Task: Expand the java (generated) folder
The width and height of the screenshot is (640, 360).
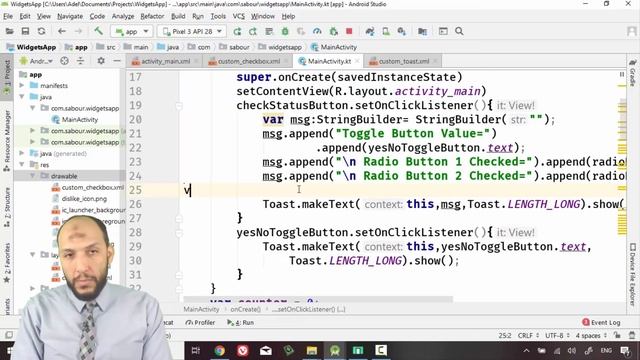Action: 22,153
